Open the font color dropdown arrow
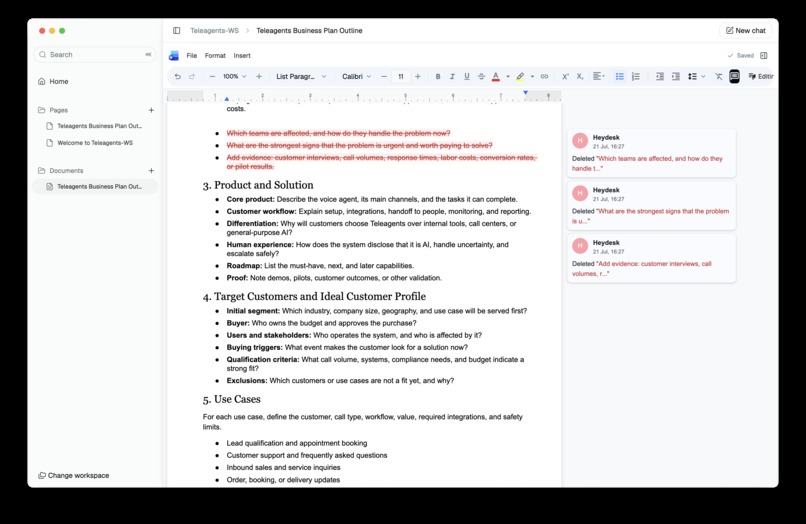Screen dimensions: 806x524 508,77
